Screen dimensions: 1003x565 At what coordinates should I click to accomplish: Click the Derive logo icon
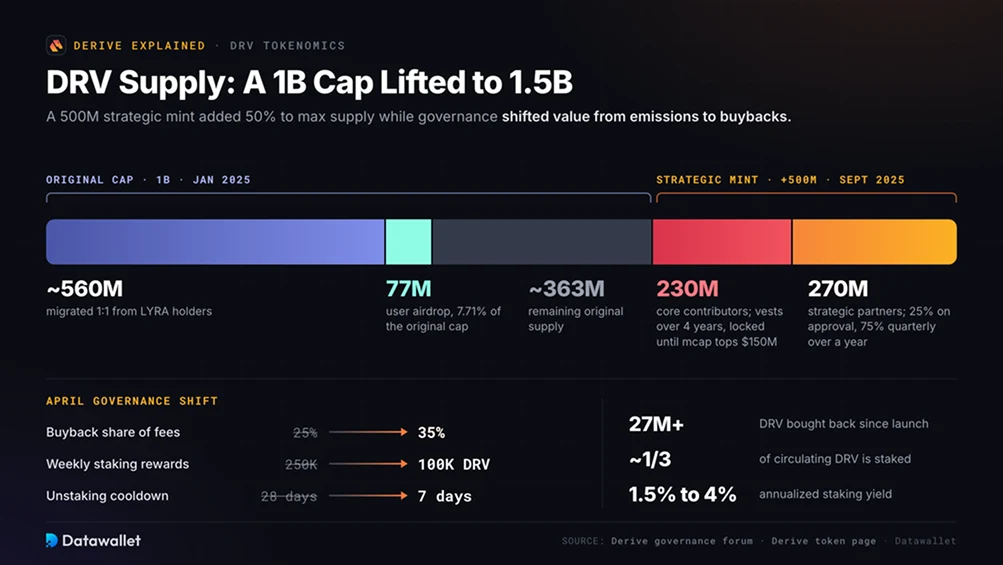56,45
